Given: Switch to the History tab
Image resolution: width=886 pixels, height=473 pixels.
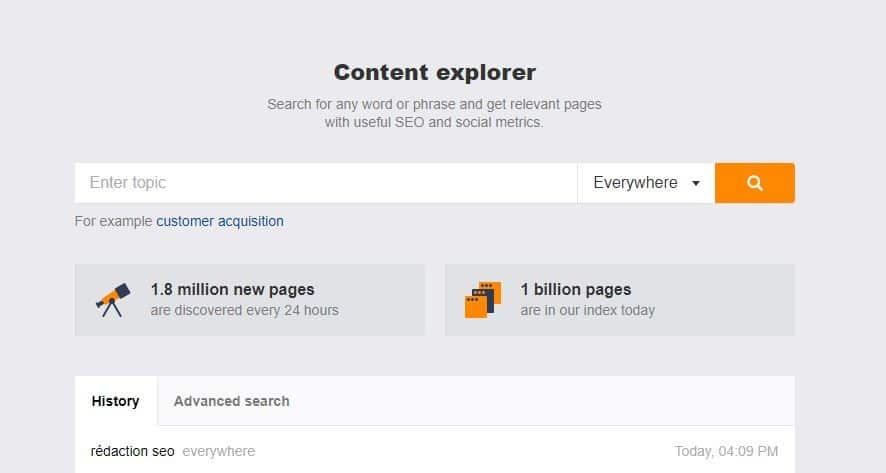Looking at the screenshot, I should point(116,401).
